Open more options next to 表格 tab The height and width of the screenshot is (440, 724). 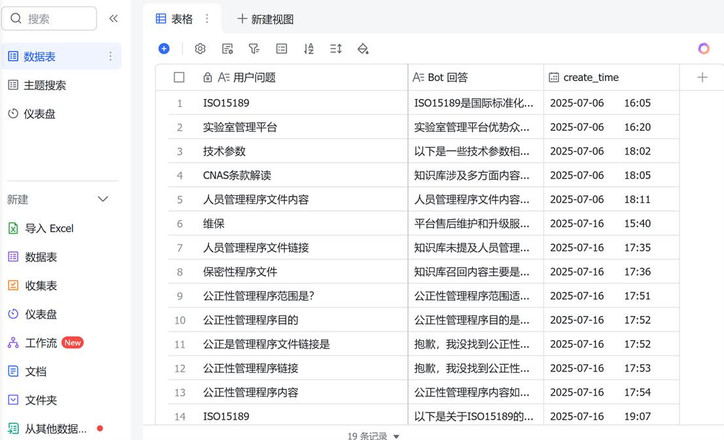click(x=207, y=19)
